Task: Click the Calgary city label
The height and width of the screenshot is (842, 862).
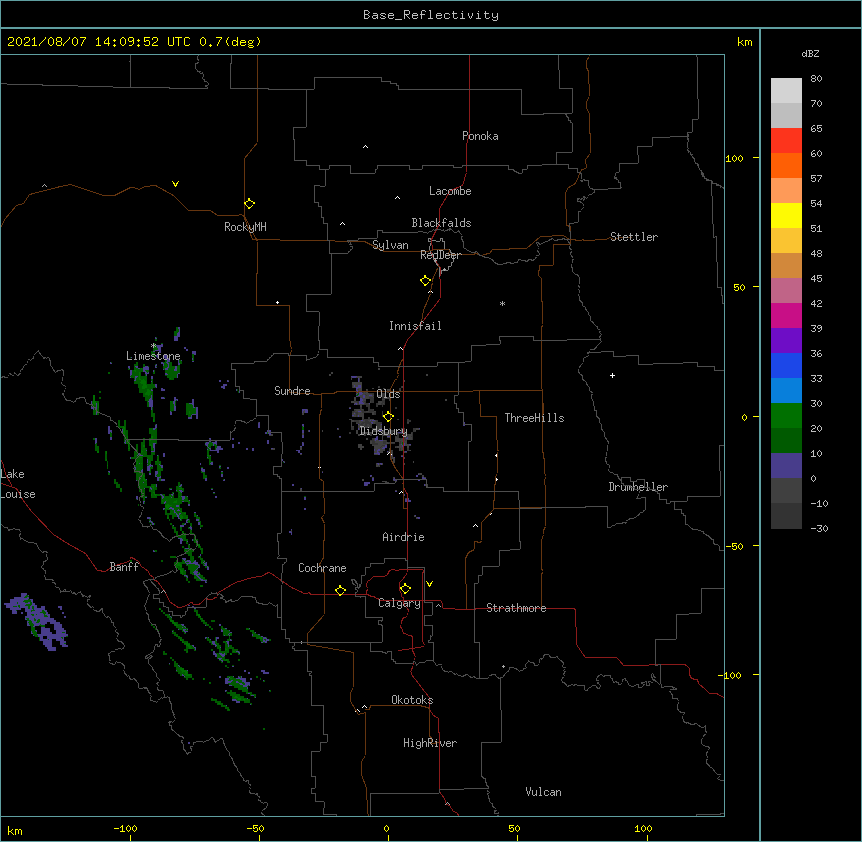Action: point(399,603)
